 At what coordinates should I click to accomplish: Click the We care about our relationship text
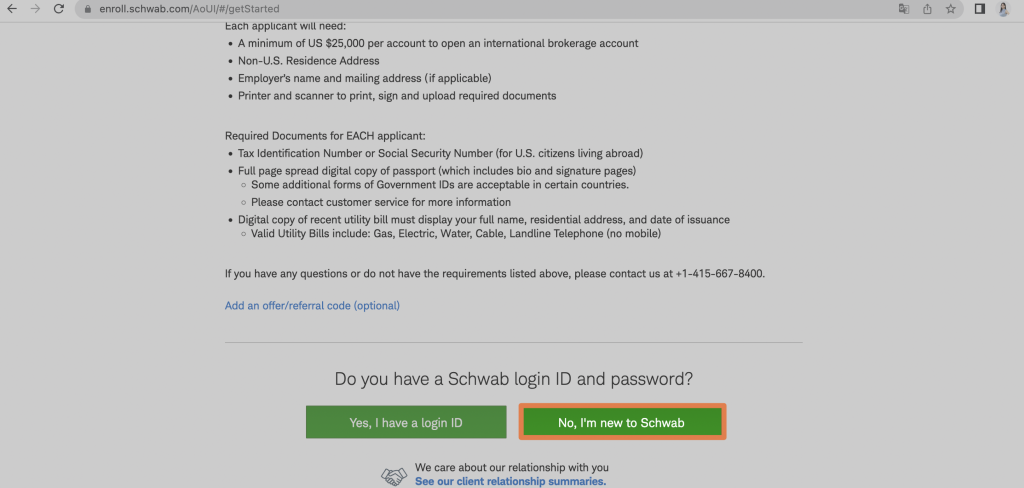point(512,468)
